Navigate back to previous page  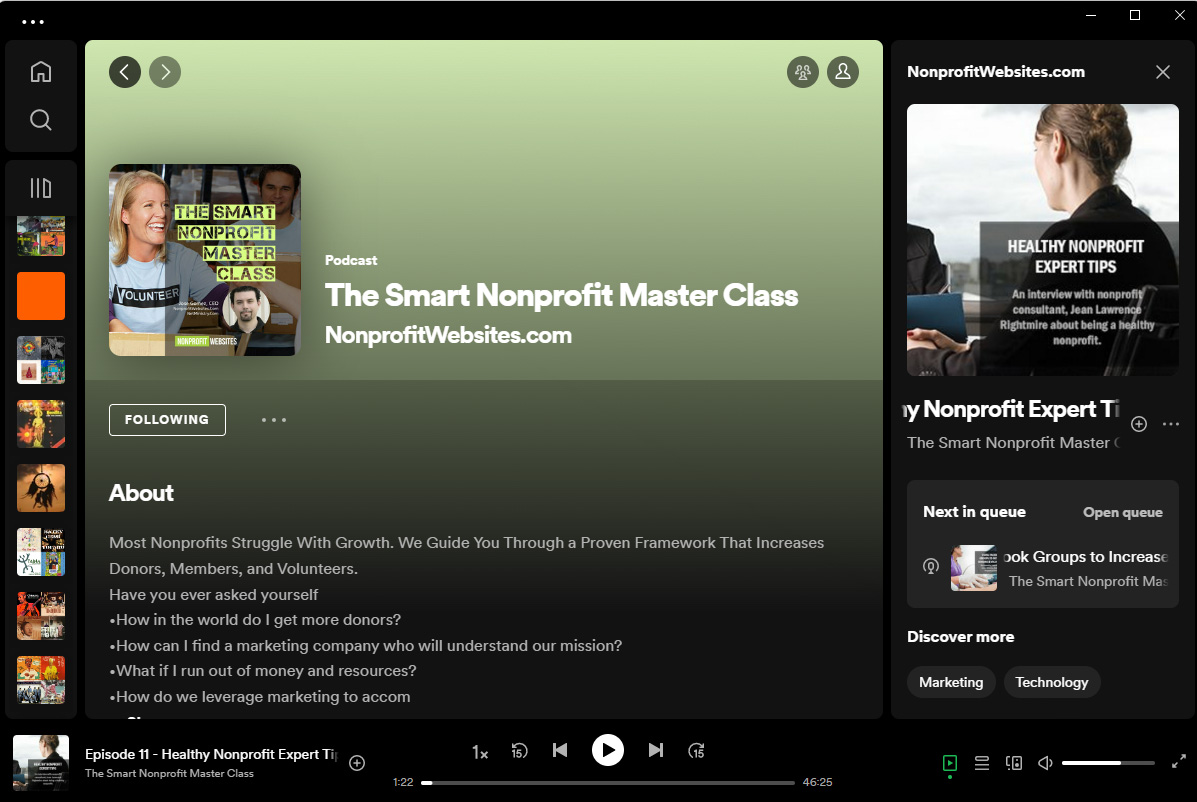tap(125, 72)
